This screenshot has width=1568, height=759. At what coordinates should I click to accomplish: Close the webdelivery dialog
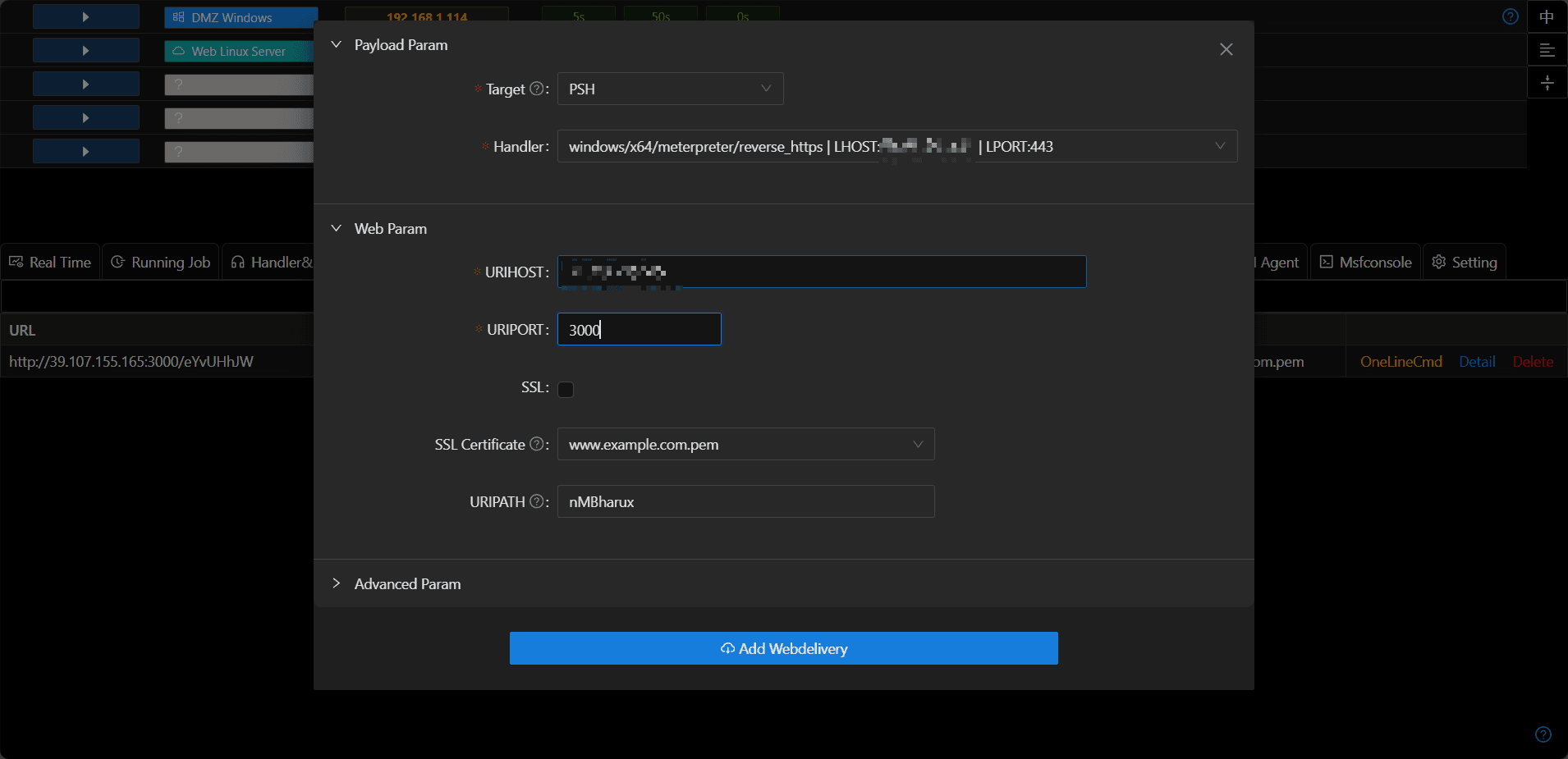[1226, 49]
